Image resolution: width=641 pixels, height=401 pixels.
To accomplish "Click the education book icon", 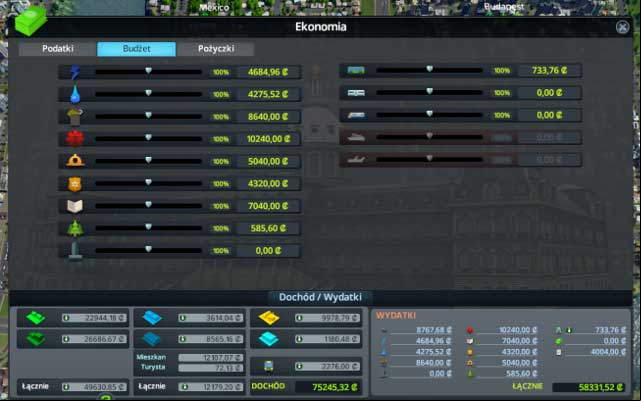I will tap(75, 206).
